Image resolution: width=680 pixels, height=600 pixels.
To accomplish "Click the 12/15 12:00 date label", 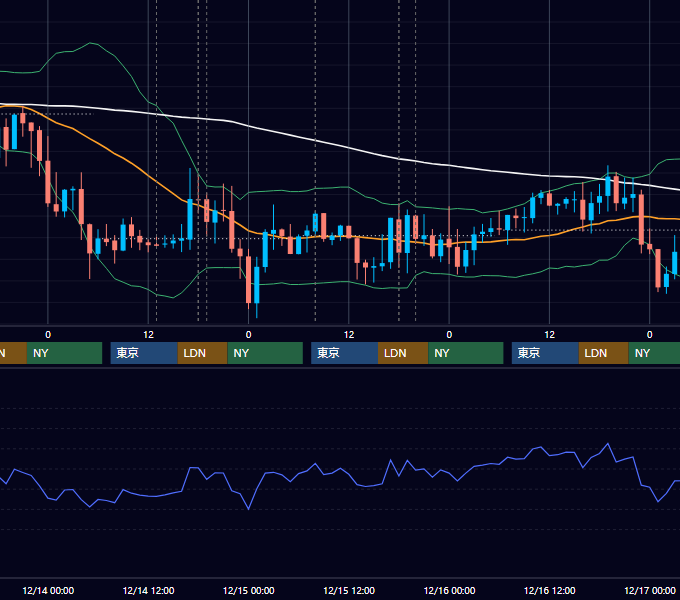I will coord(349,590).
